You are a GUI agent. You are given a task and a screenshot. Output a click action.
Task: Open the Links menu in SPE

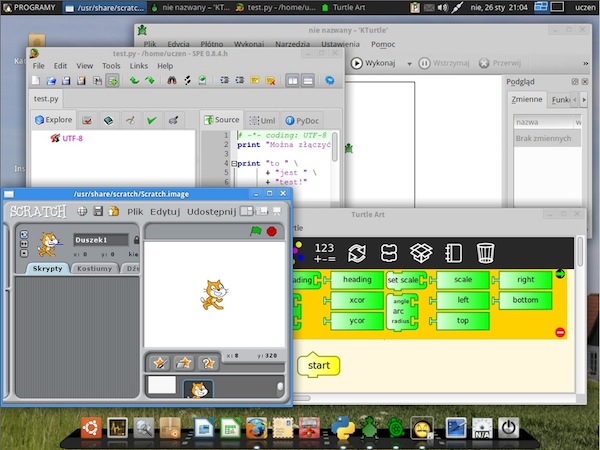coord(139,66)
